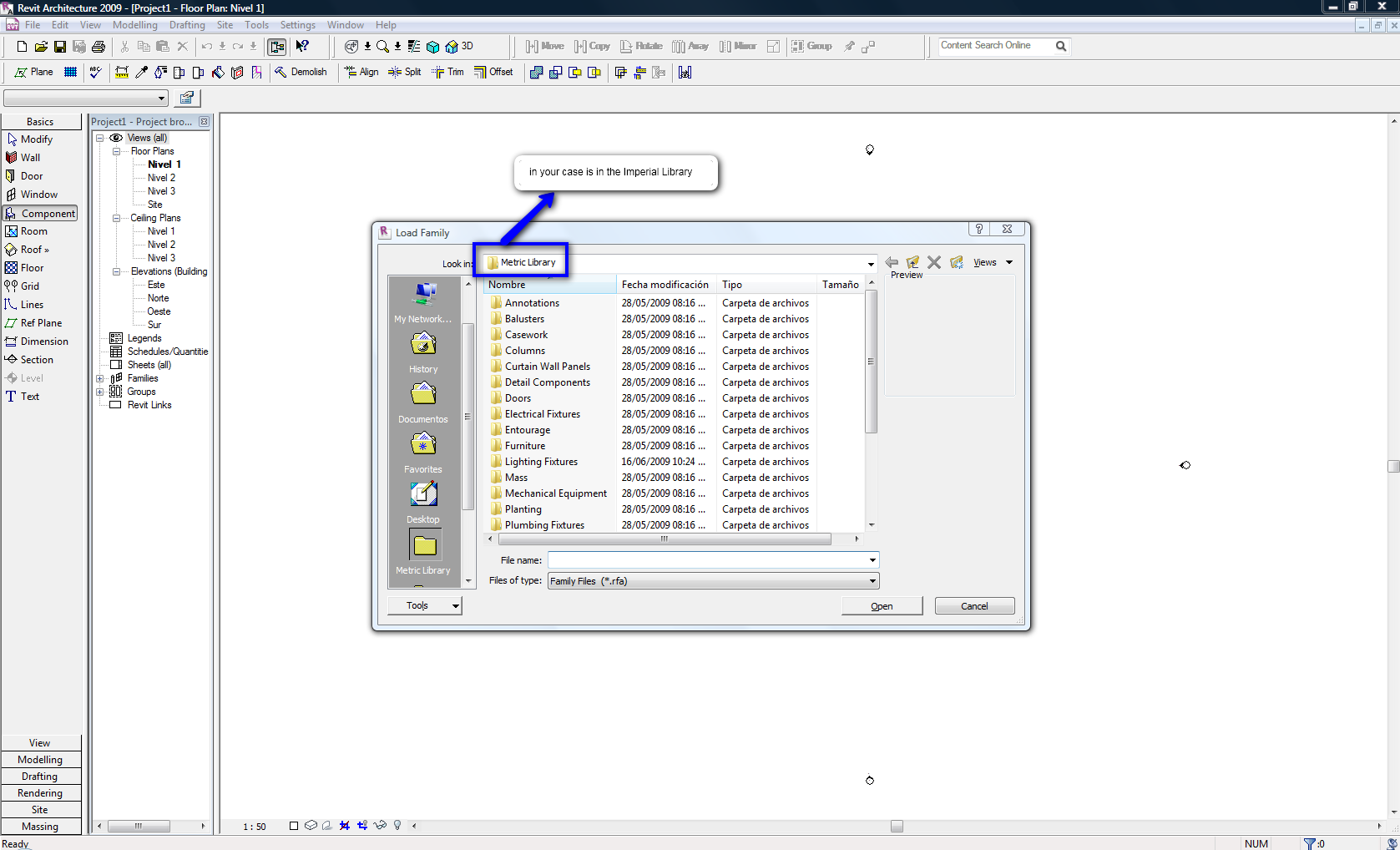Open the Desktop place in the dialog sidebar
1400x850 pixels.
[423, 503]
